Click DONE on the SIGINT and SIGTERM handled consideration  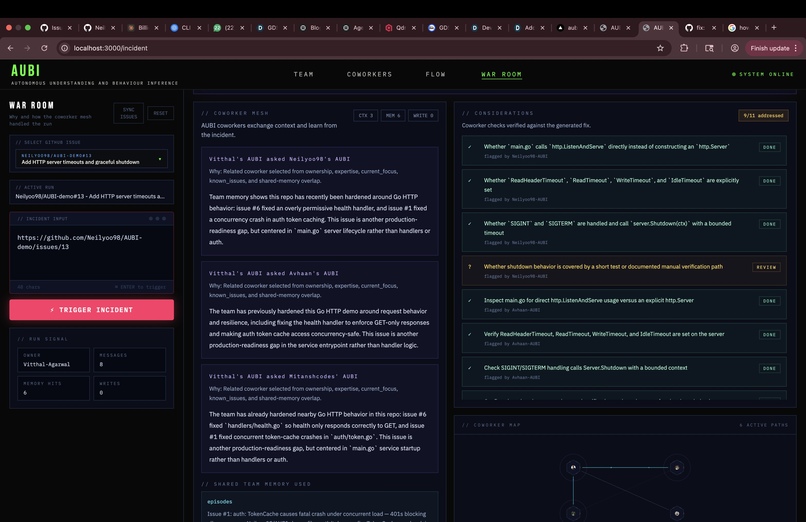click(770, 224)
